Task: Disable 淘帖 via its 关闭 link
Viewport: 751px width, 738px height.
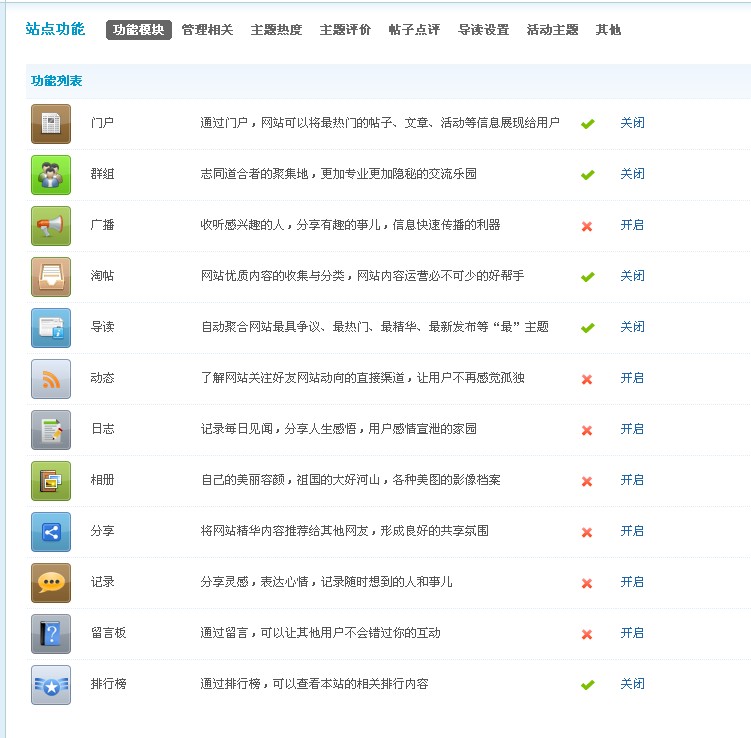Action: pos(632,275)
